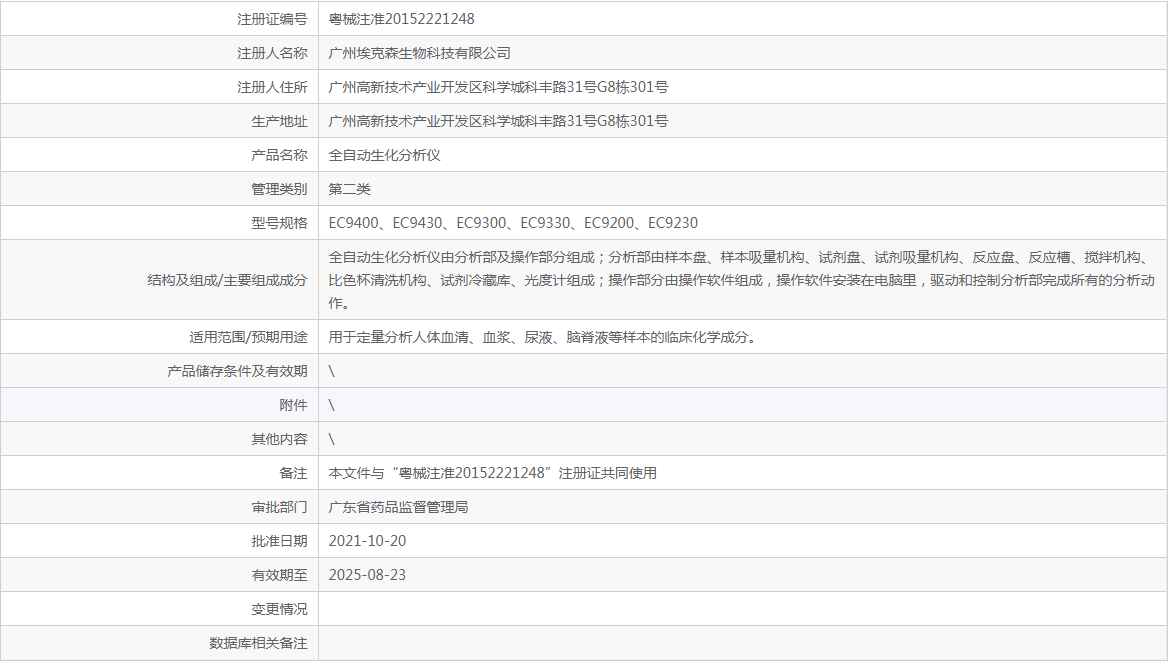The width and height of the screenshot is (1169, 663).
Task: Select backslash value in 其他内容 row
Action: (332, 439)
